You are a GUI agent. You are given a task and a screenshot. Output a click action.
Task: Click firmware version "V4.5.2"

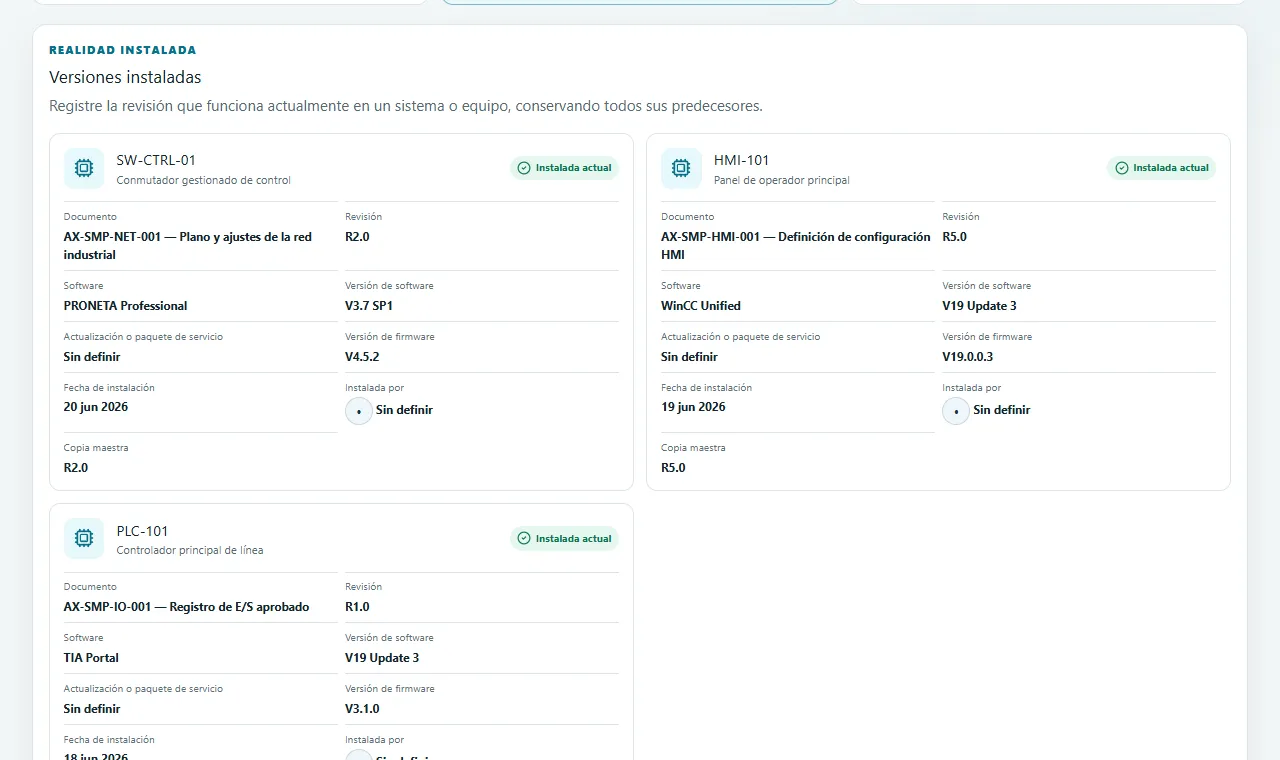pos(362,357)
